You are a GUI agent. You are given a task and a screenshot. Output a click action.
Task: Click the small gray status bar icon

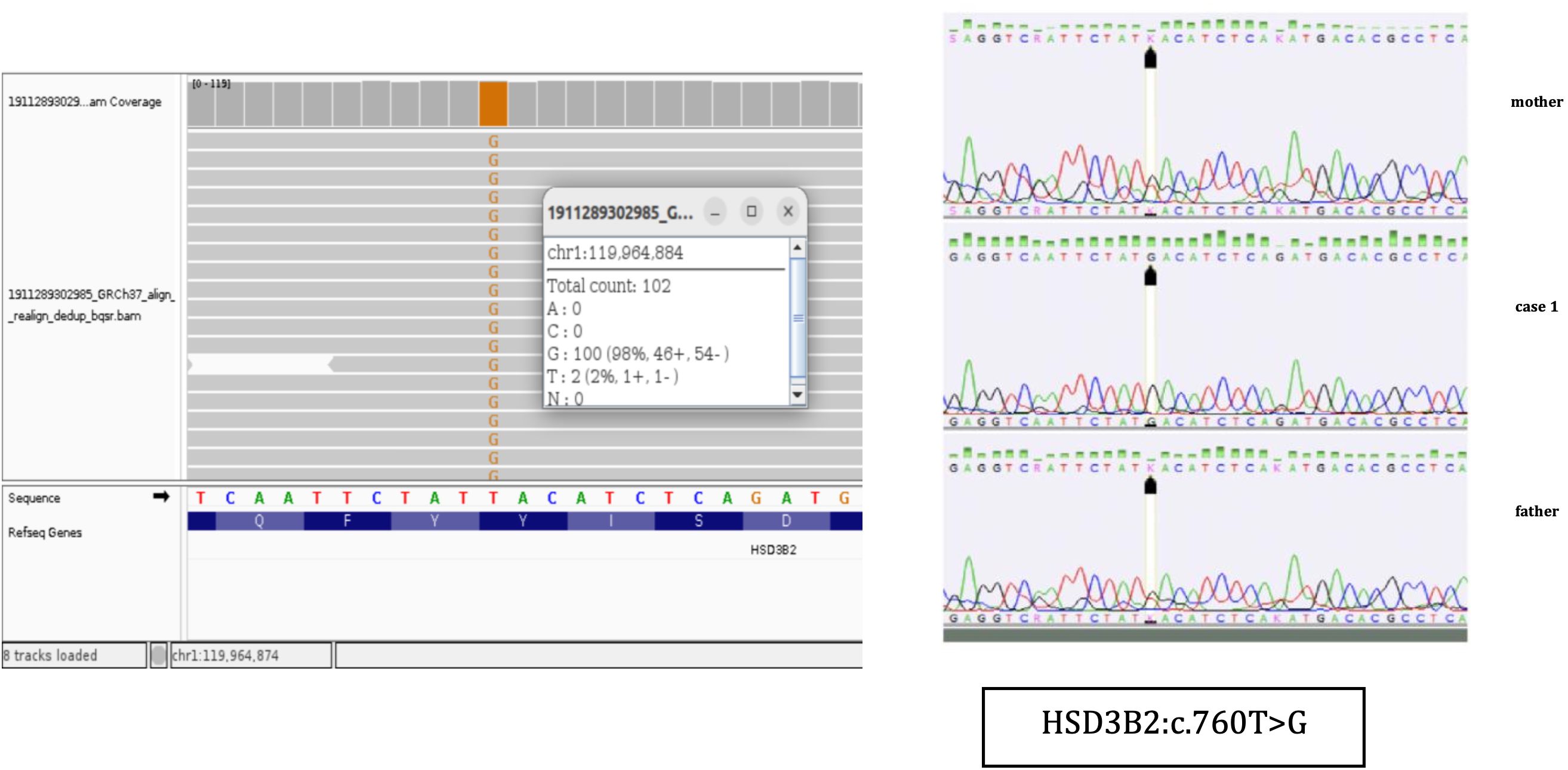[158, 655]
